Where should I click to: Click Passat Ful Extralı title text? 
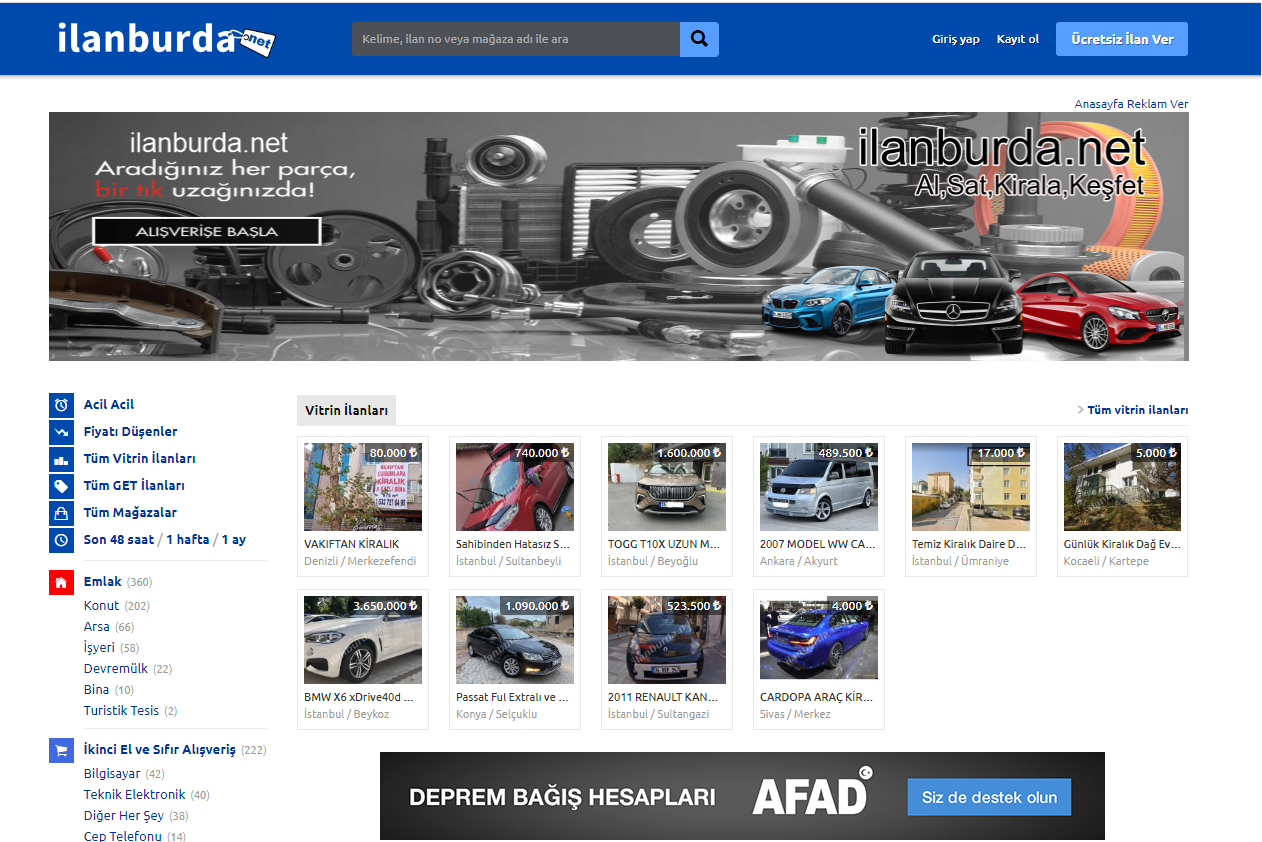point(512,698)
